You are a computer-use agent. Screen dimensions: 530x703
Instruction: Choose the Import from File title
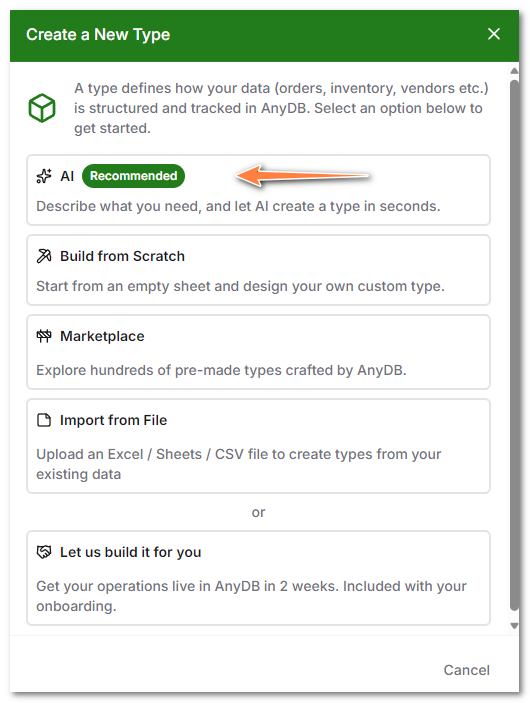113,420
